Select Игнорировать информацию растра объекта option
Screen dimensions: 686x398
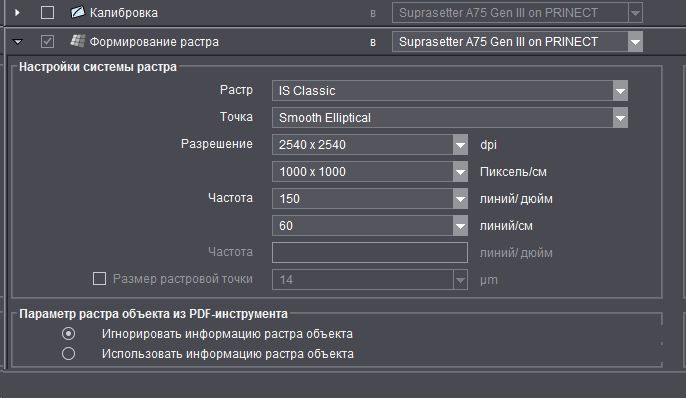coord(68,334)
